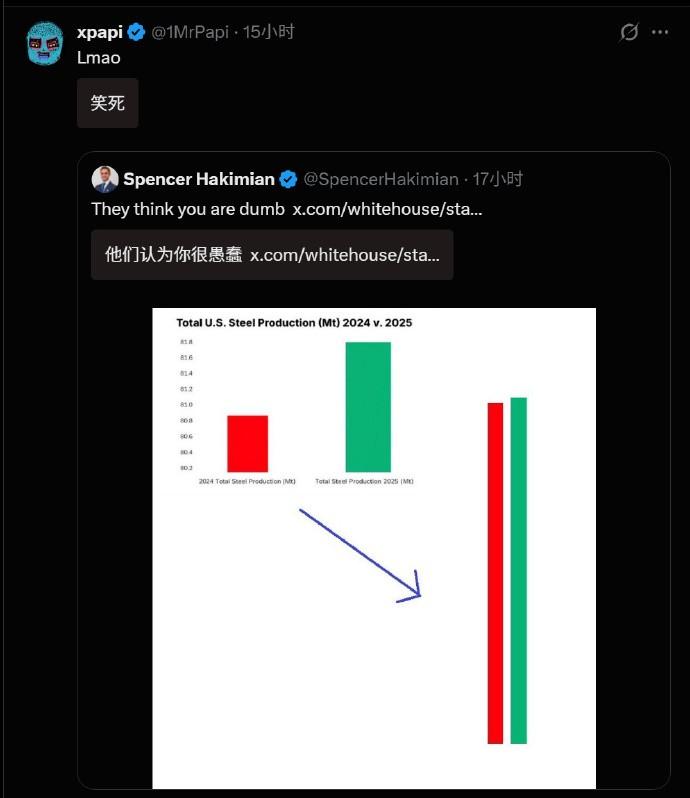Open the three-dot more options menu

(x=660, y=32)
